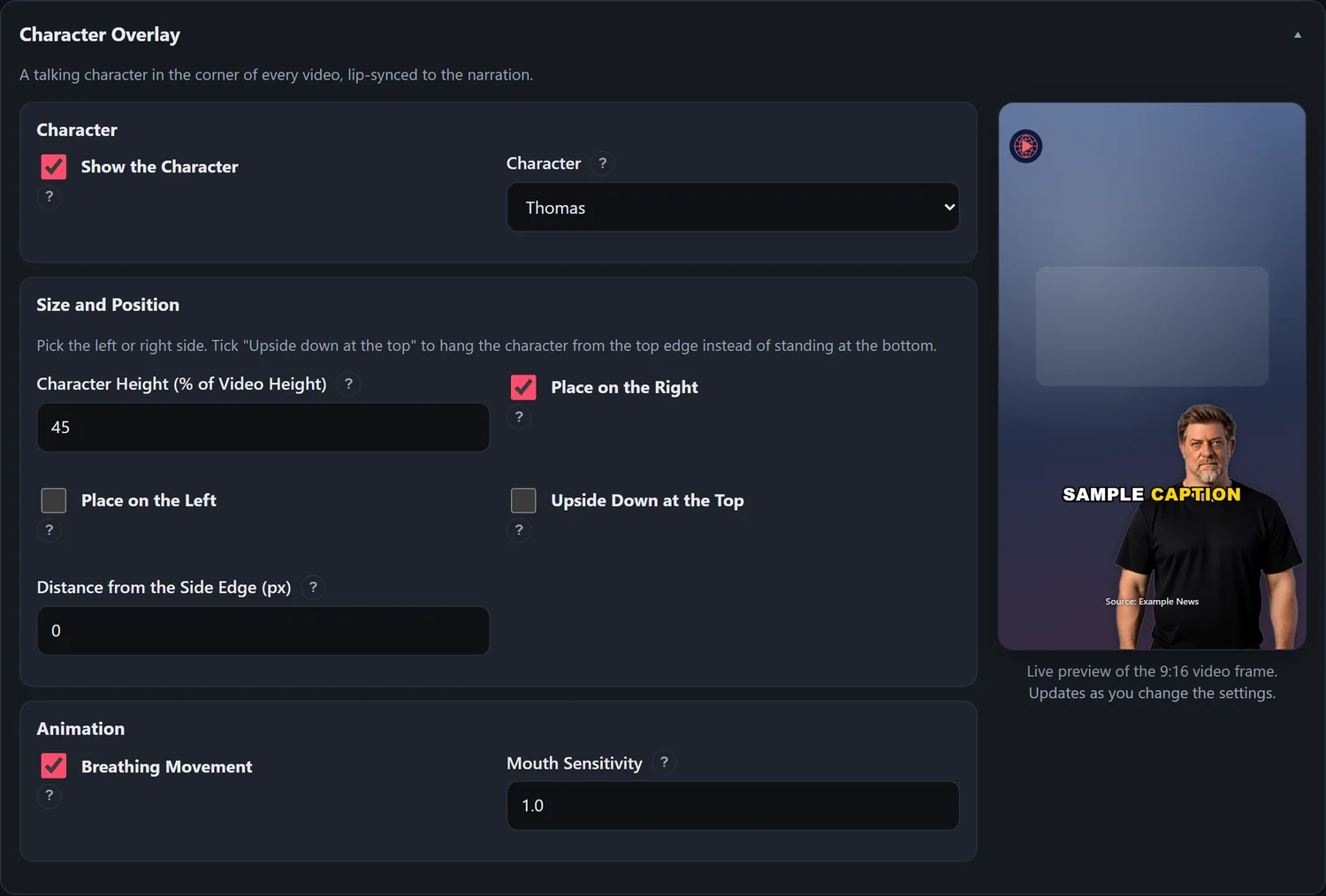Click the SAMPLE CAPTION text in preview
Viewport: 1326px width, 896px height.
[1151, 495]
